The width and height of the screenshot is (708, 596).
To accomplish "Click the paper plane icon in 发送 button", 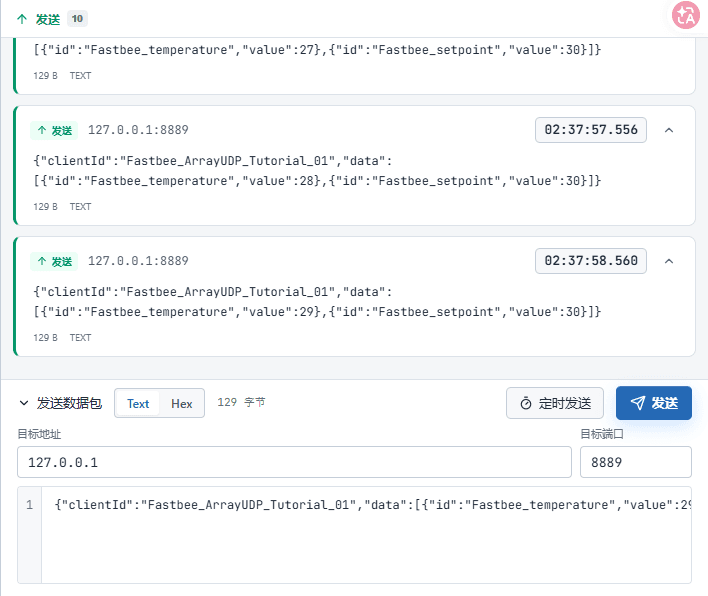I will click(x=638, y=403).
